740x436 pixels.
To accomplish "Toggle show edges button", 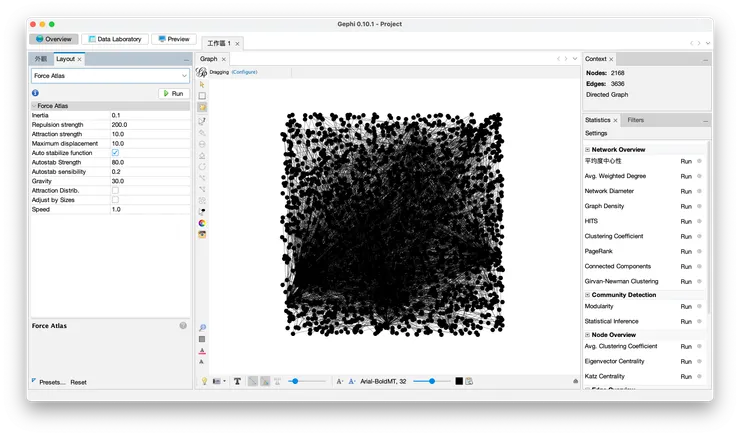I will (x=253, y=381).
